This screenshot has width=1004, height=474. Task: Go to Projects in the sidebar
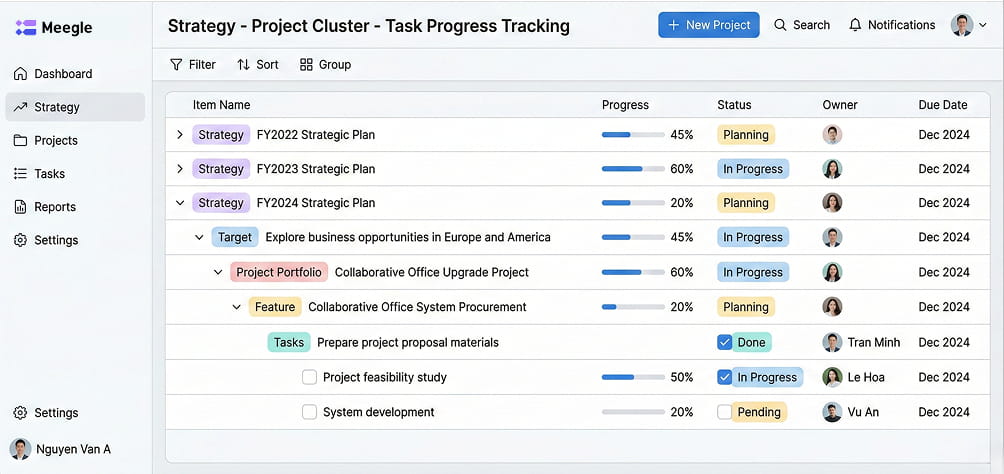point(55,141)
